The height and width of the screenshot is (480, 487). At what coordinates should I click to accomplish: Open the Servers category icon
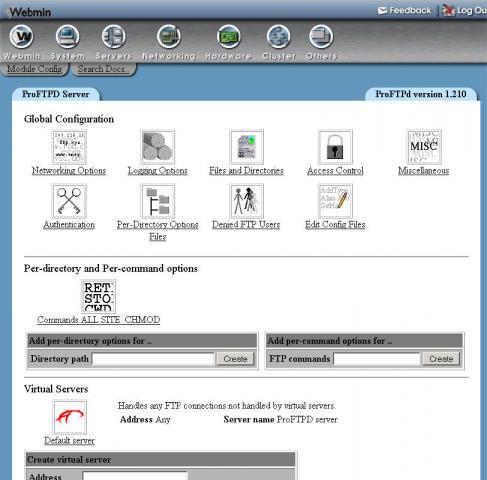(113, 37)
